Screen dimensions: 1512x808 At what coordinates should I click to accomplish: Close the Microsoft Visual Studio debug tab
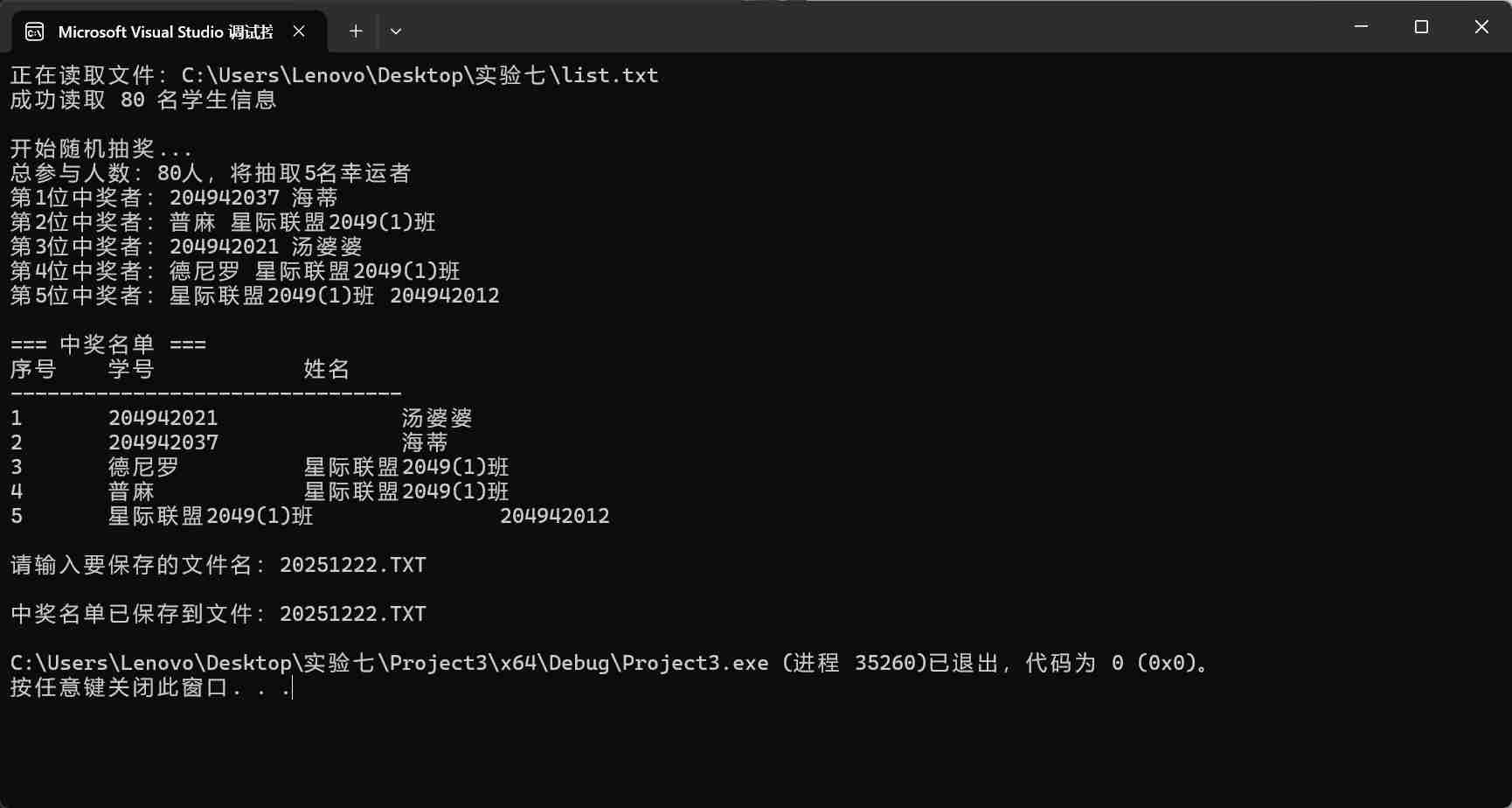click(x=299, y=31)
